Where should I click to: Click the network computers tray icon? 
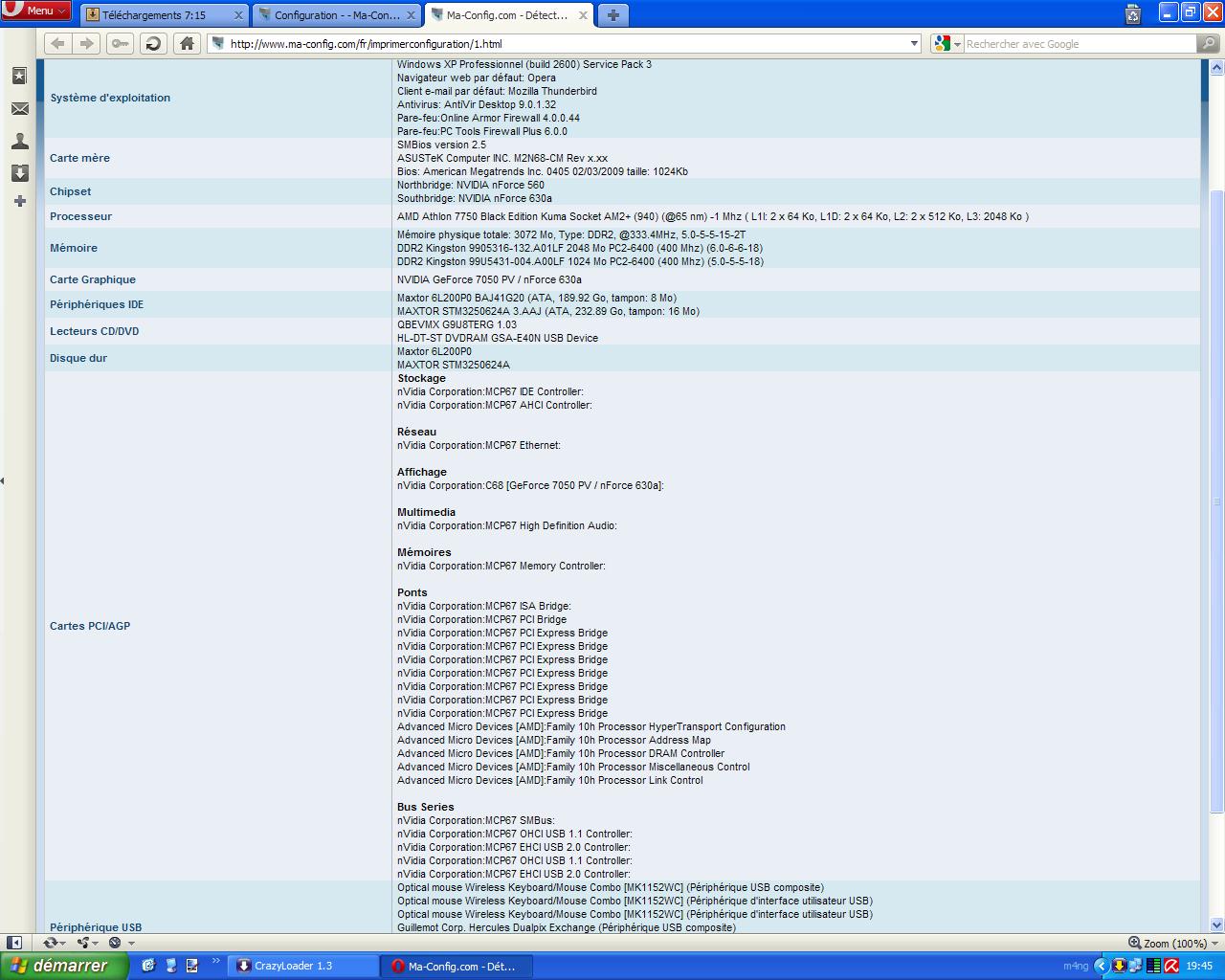pyautogui.click(x=1135, y=966)
